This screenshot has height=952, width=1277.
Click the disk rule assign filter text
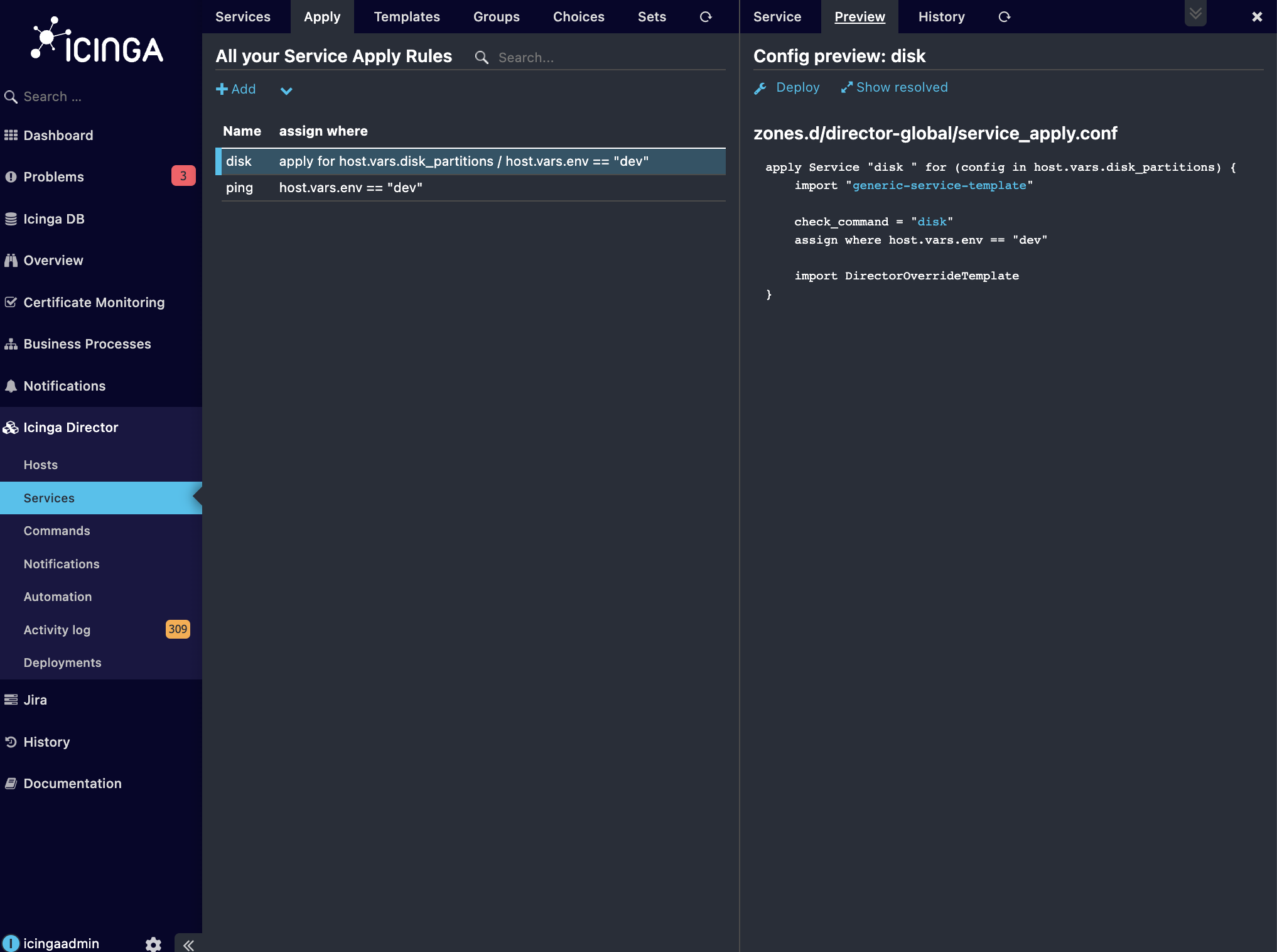coord(464,161)
